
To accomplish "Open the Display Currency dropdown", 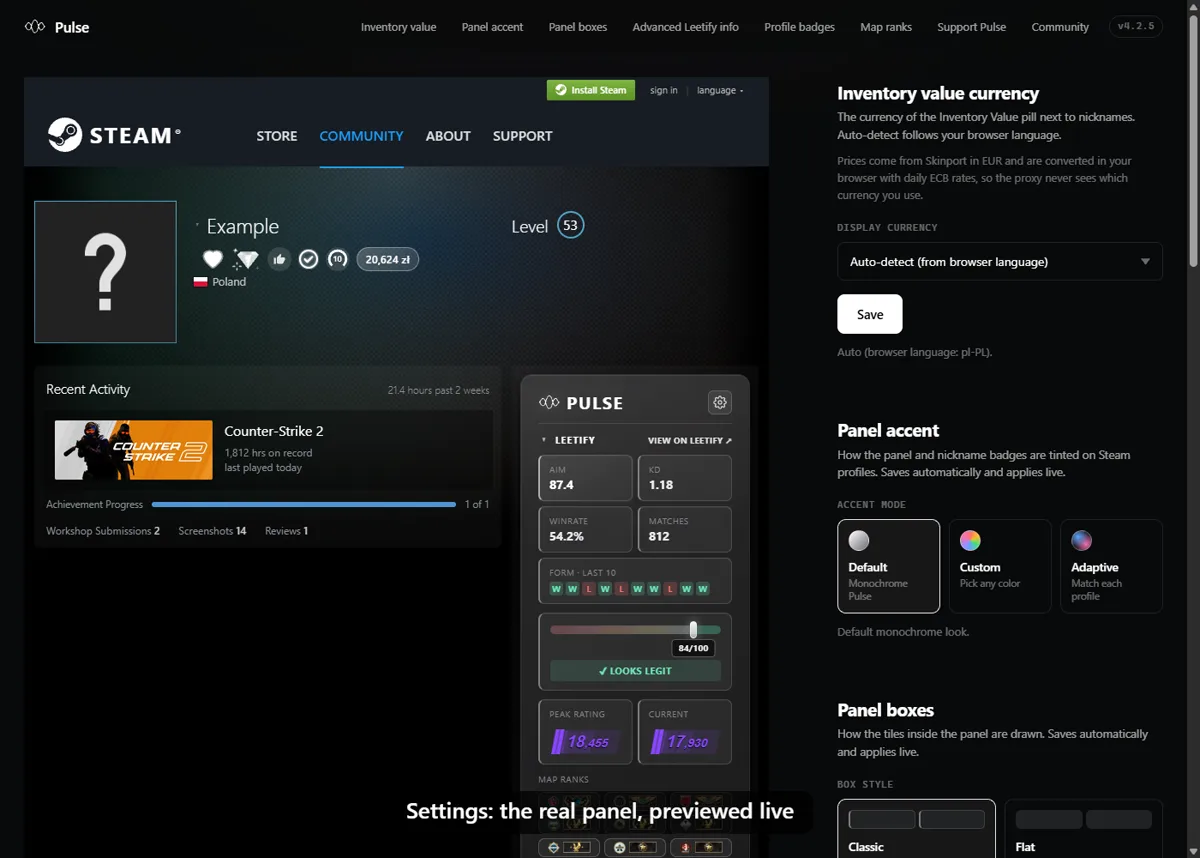I will [1000, 261].
